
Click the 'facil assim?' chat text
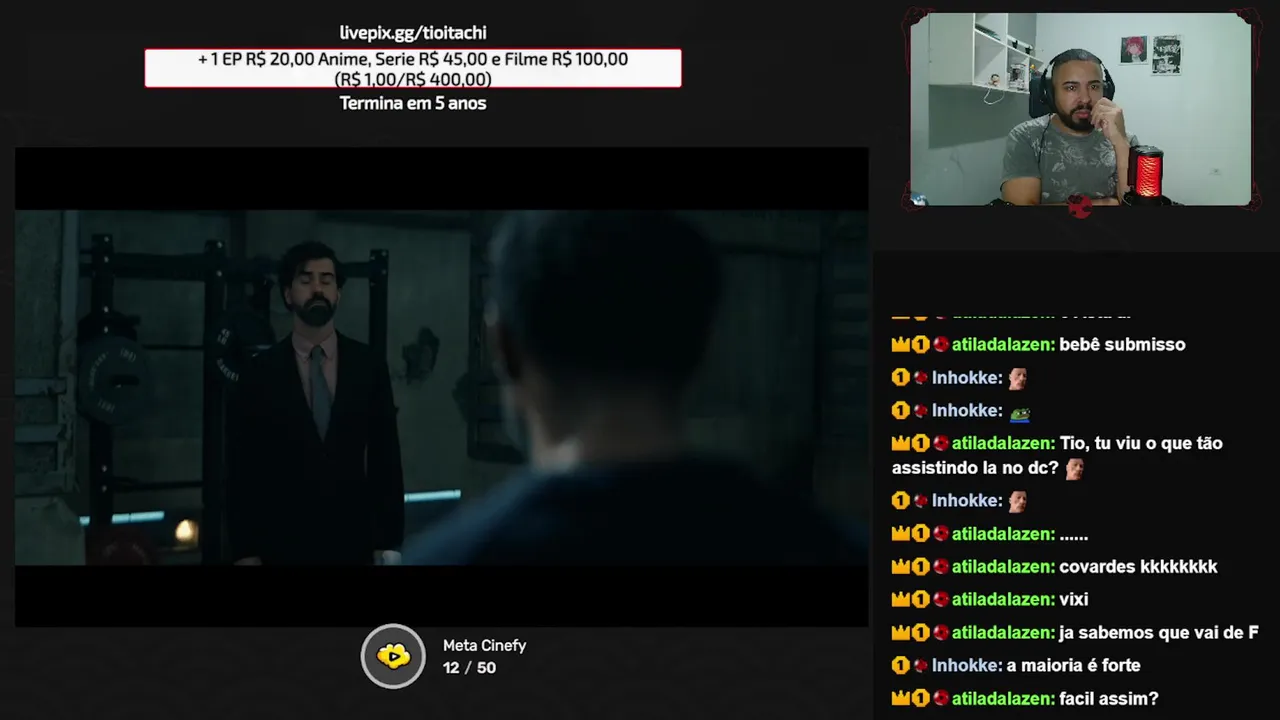pyautogui.click(x=1109, y=699)
